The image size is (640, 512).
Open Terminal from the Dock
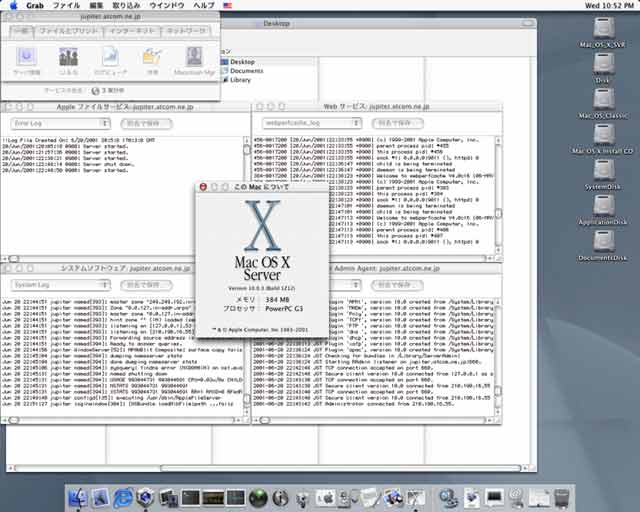[191, 498]
